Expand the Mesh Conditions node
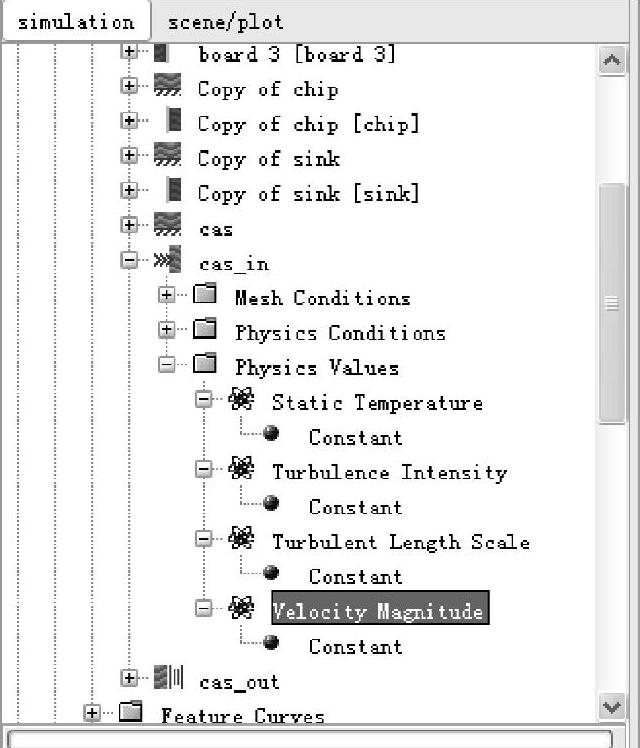This screenshot has height=748, width=640. tap(166, 297)
